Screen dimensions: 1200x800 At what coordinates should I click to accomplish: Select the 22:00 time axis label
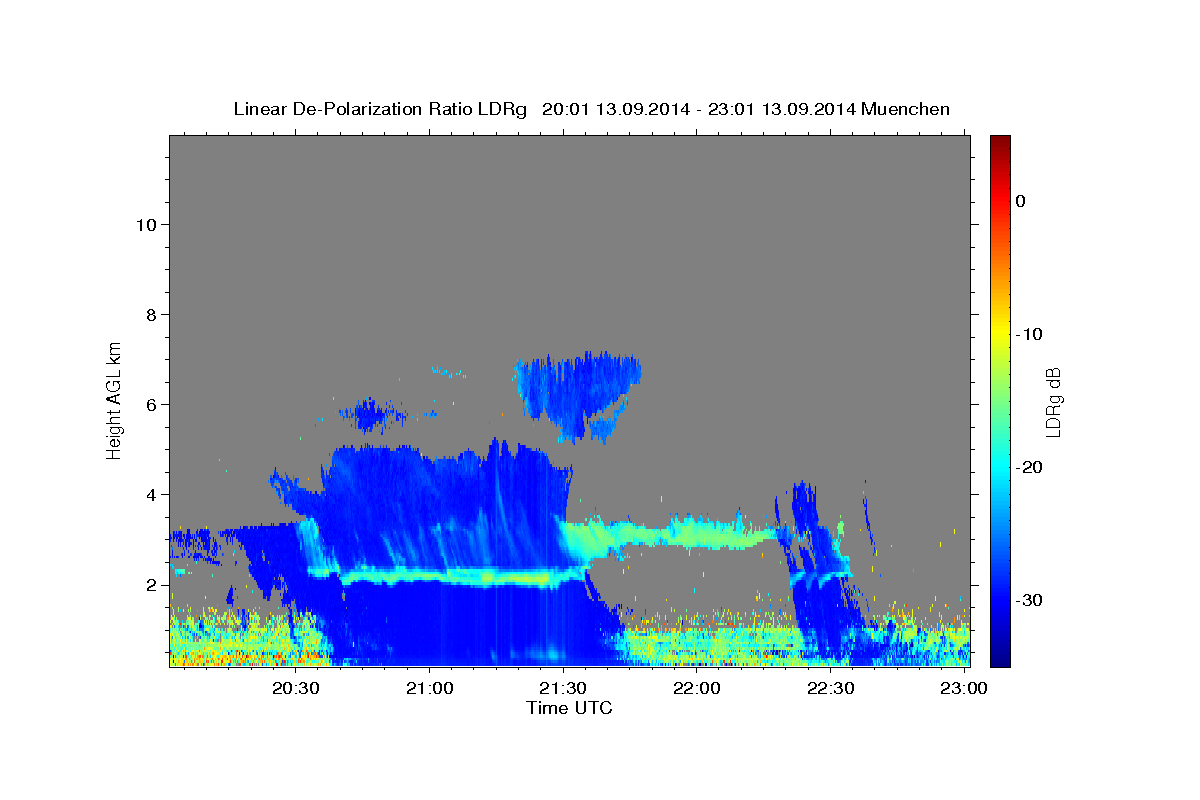tap(697, 688)
